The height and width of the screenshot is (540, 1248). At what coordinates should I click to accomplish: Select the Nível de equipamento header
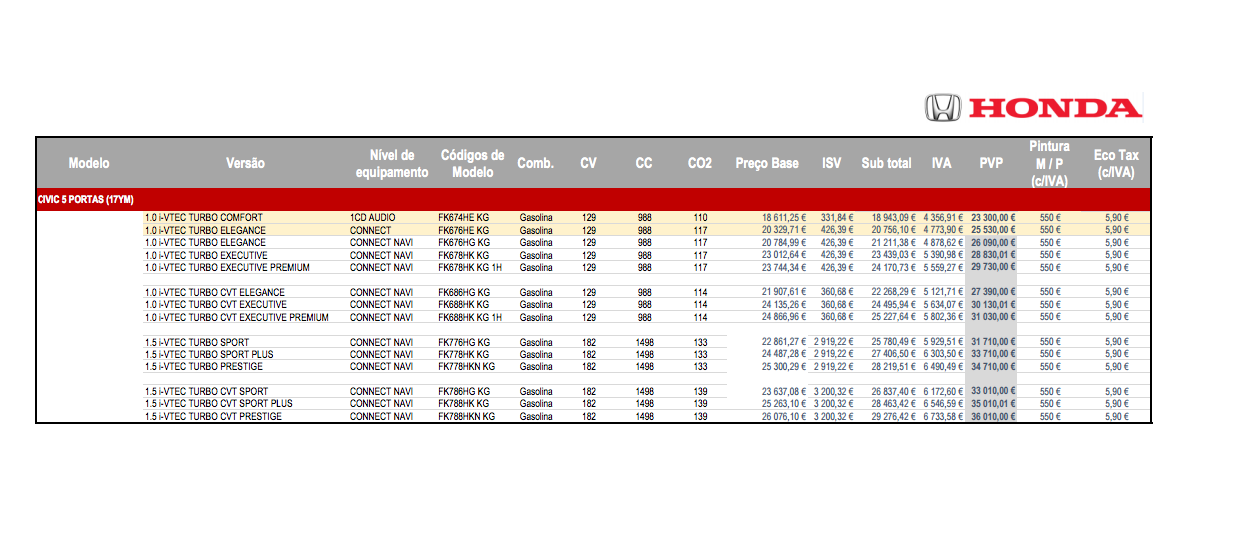click(x=392, y=163)
